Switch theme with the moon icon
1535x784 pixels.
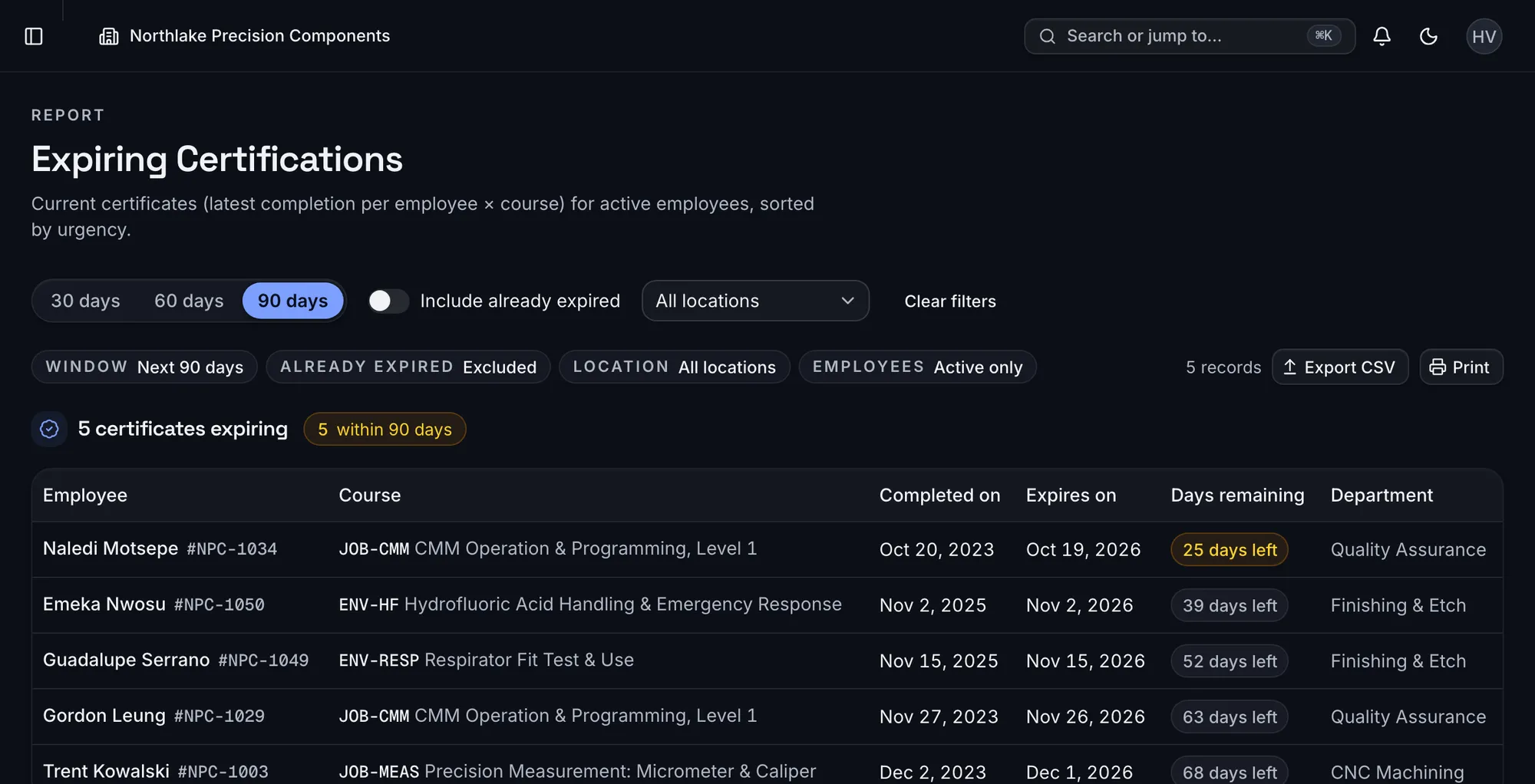(x=1428, y=36)
